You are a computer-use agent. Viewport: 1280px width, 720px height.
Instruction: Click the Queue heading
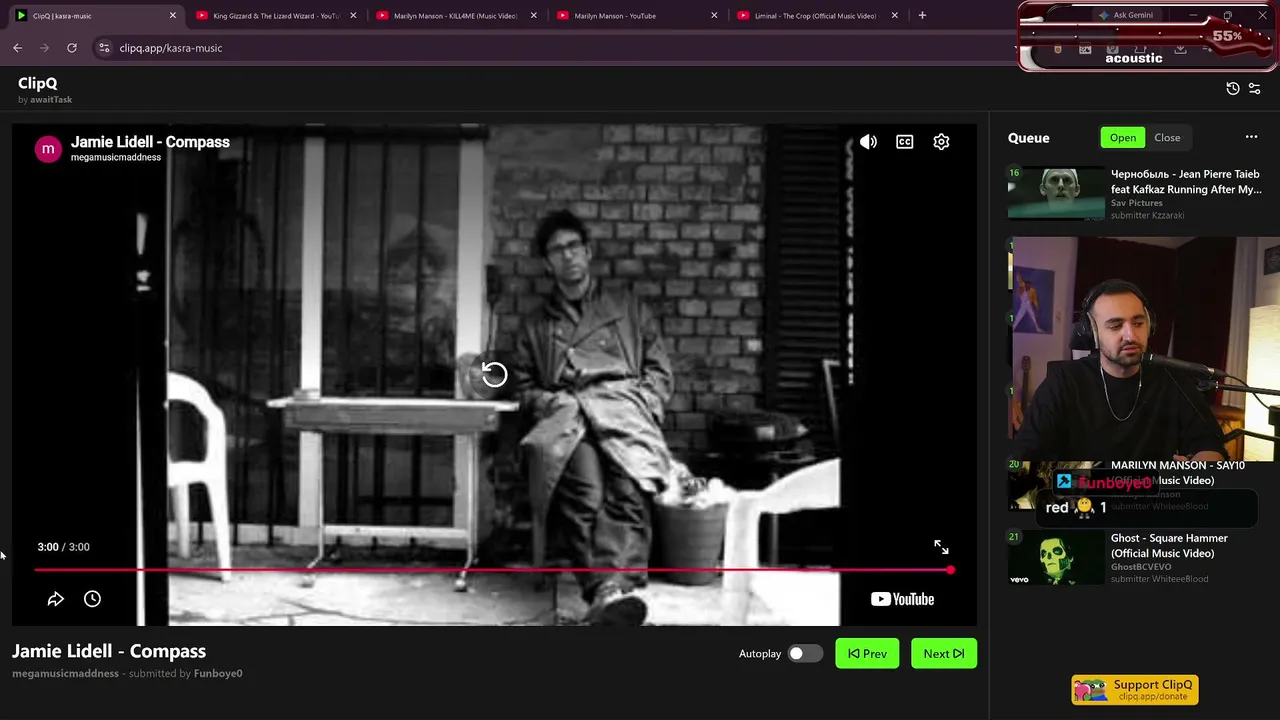1029,138
